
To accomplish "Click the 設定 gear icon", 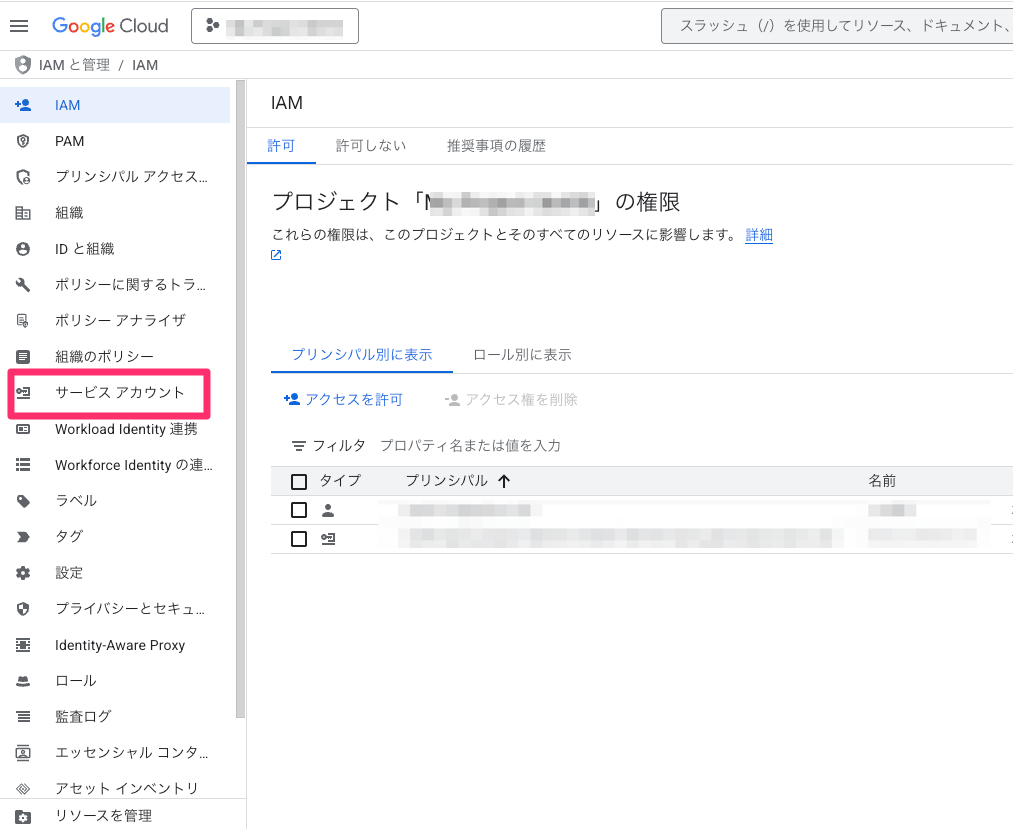I will (x=23, y=572).
